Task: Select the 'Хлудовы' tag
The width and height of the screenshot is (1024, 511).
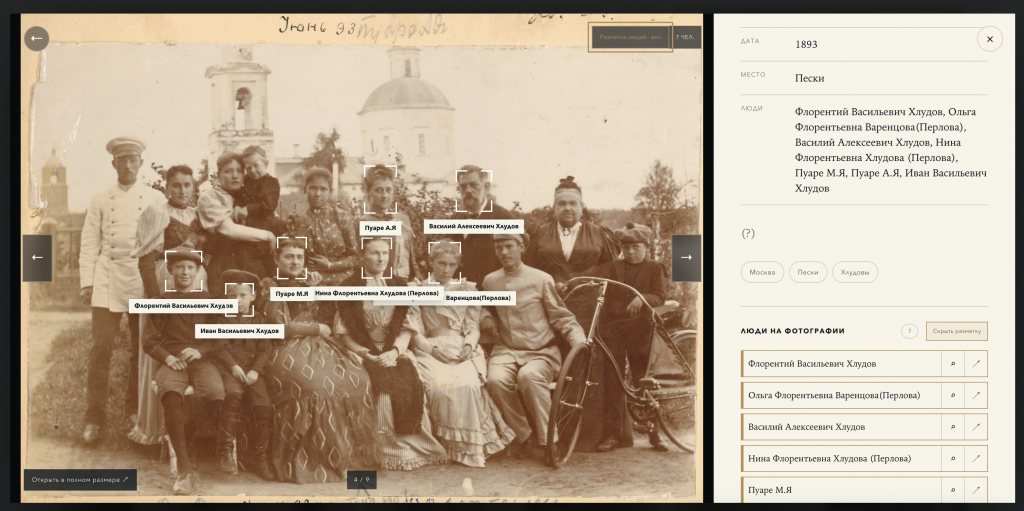Action: point(855,272)
